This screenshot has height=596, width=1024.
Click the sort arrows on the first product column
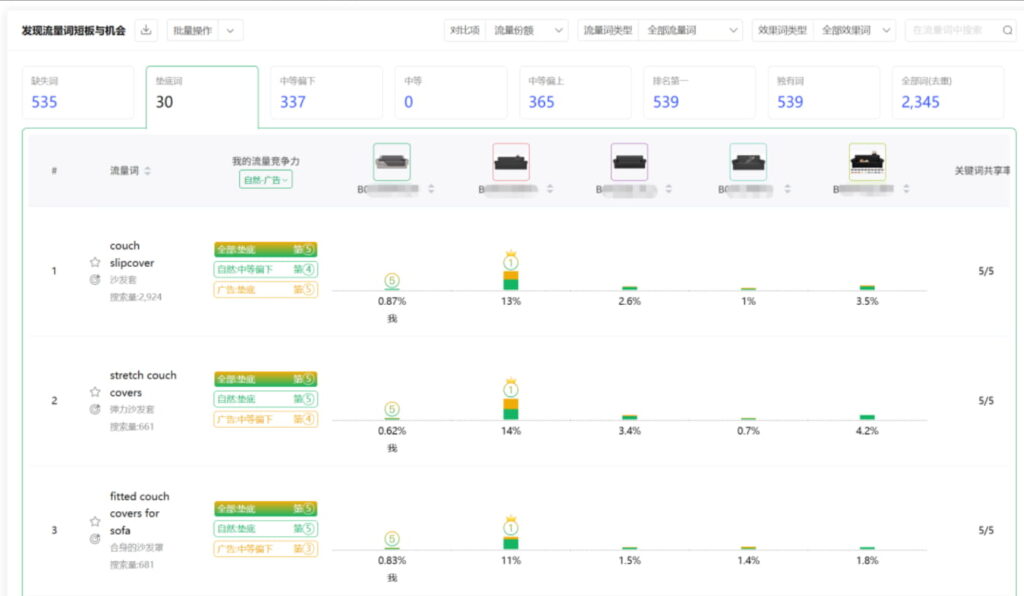point(430,189)
